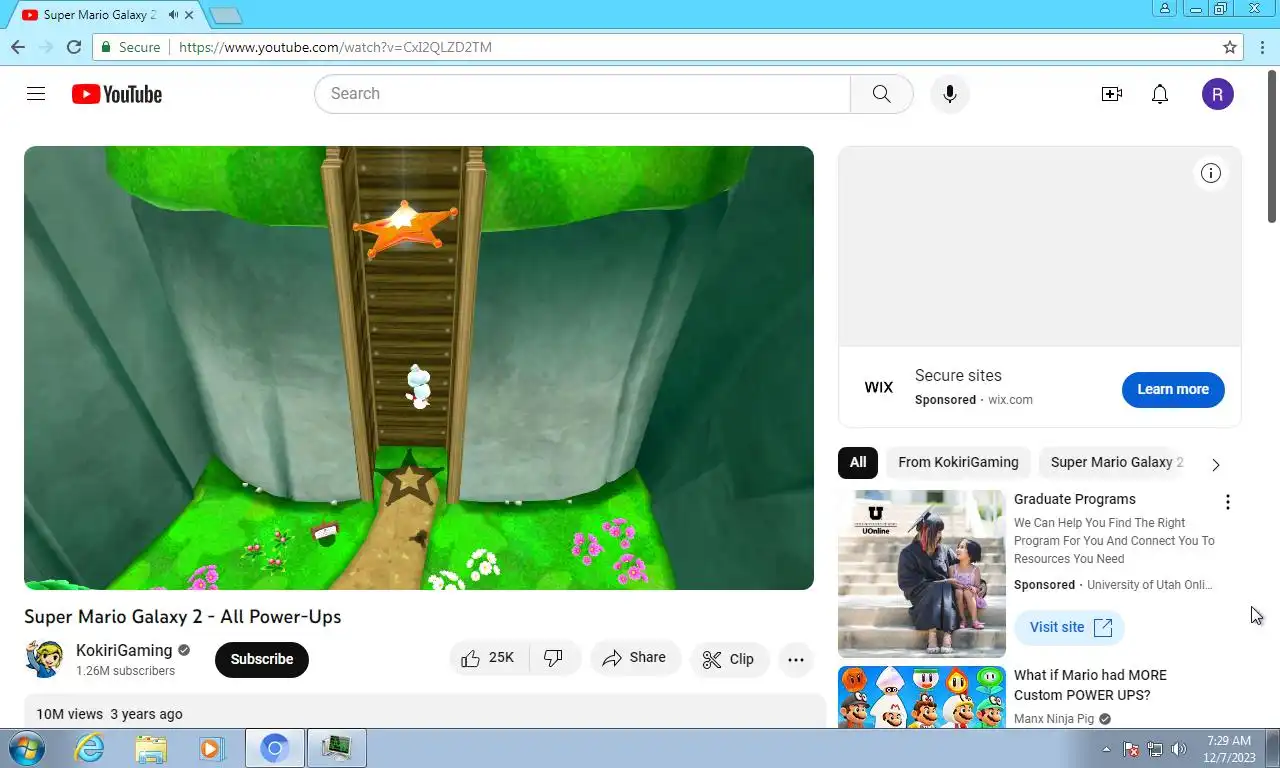Click the Manx Ninja Pig channel name

coord(1054,718)
